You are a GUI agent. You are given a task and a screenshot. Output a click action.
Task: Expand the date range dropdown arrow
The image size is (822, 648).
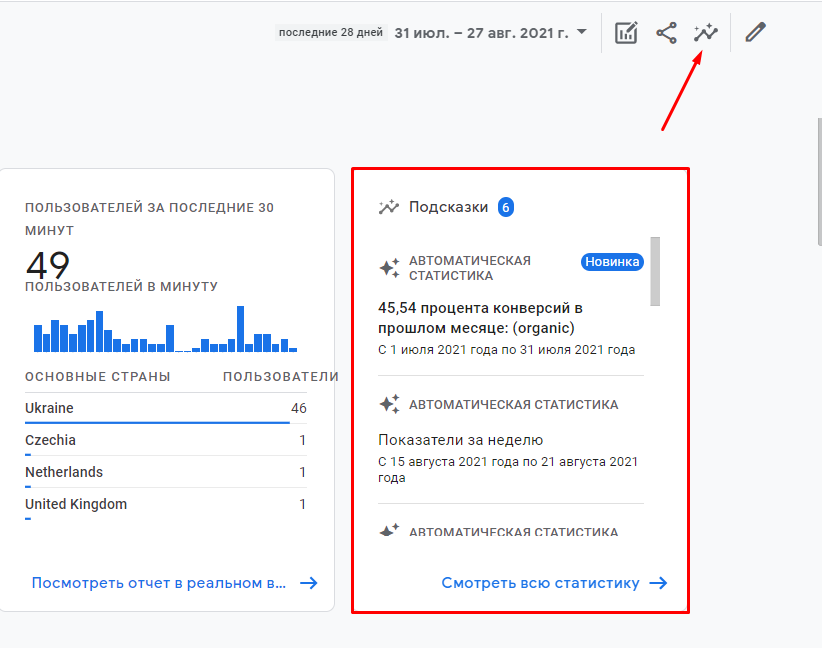pyautogui.click(x=582, y=32)
